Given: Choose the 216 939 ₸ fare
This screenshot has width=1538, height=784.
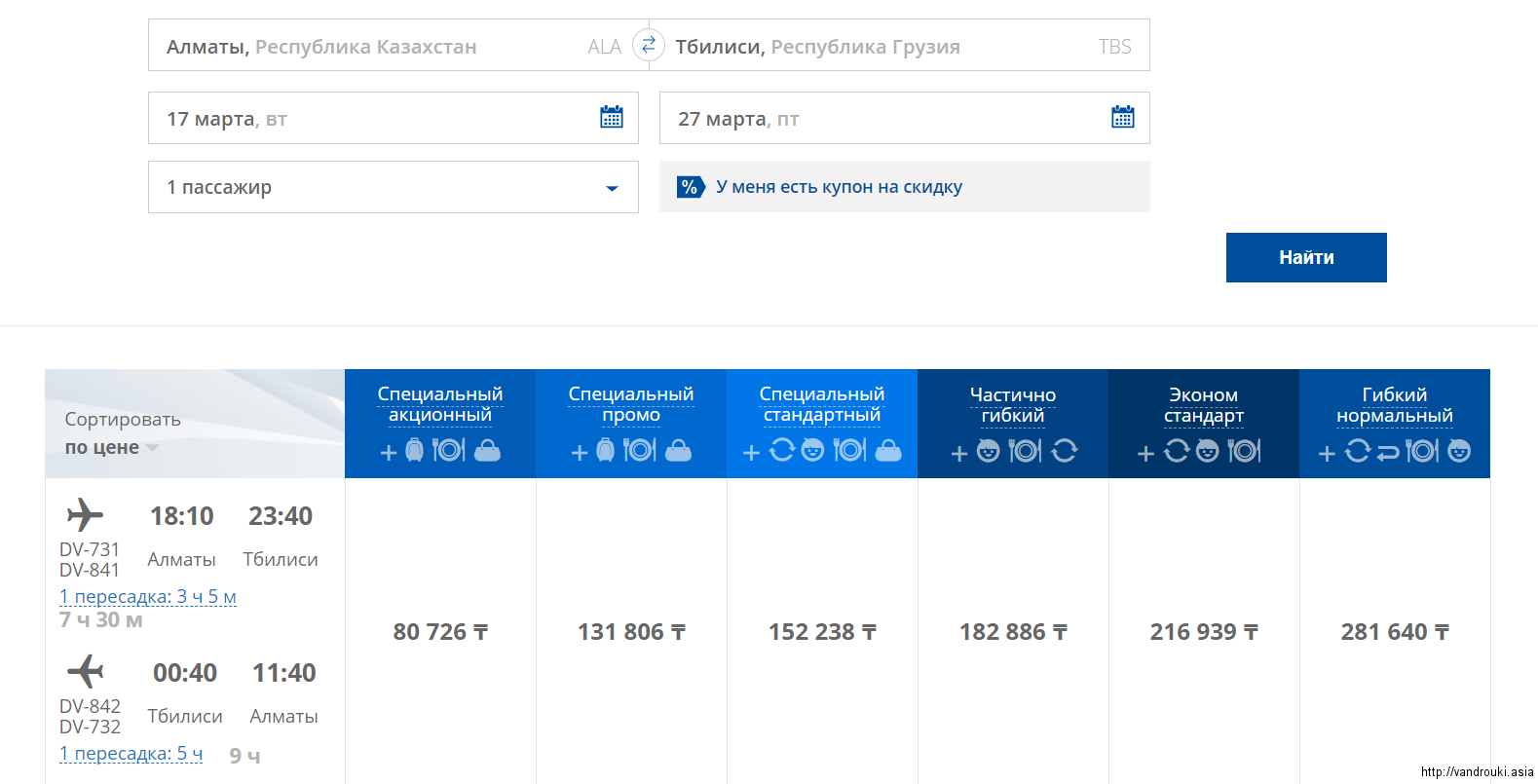Looking at the screenshot, I should (1204, 632).
